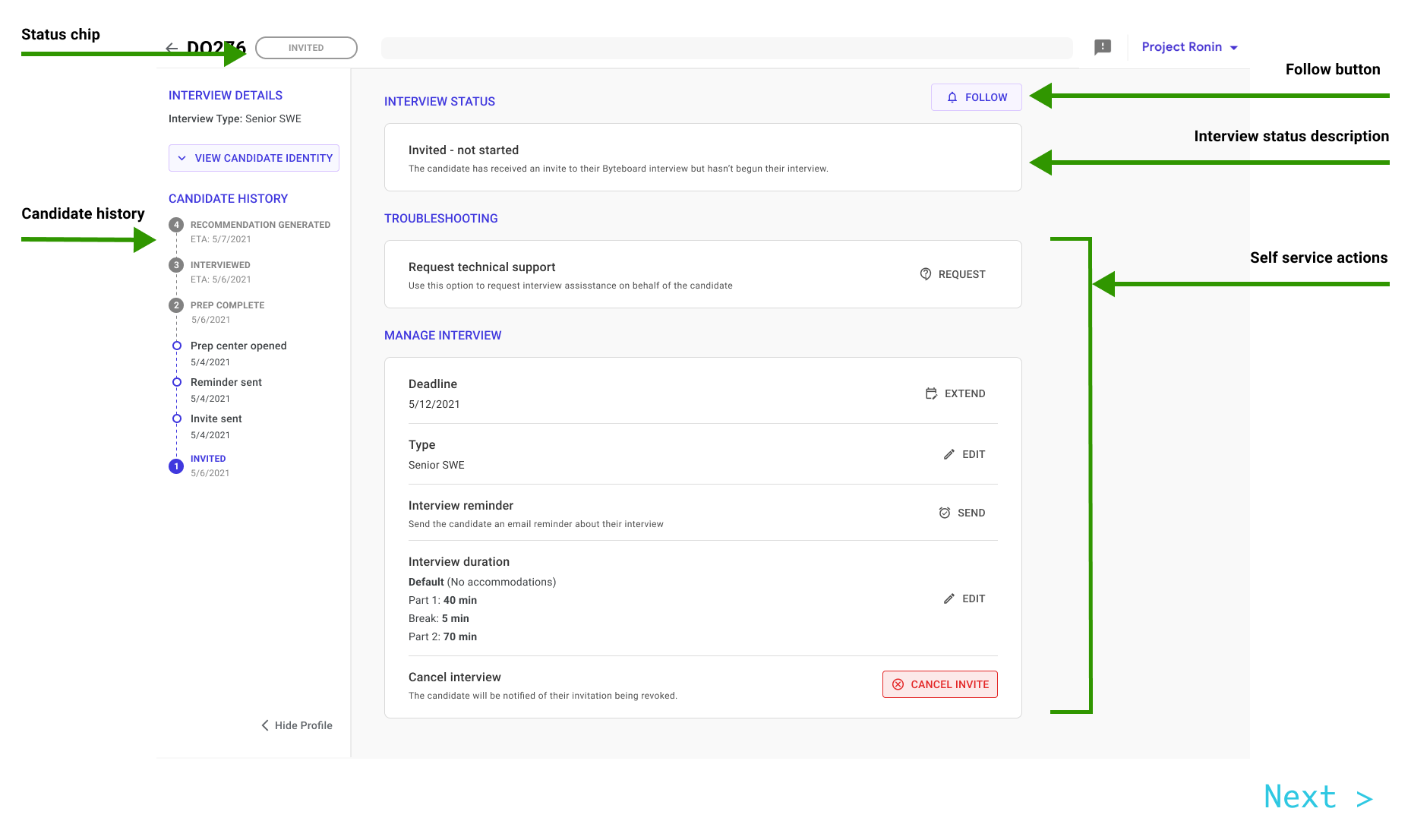This screenshot has height=840, width=1411.
Task: Edit the interview duration settings
Action: pos(964,598)
